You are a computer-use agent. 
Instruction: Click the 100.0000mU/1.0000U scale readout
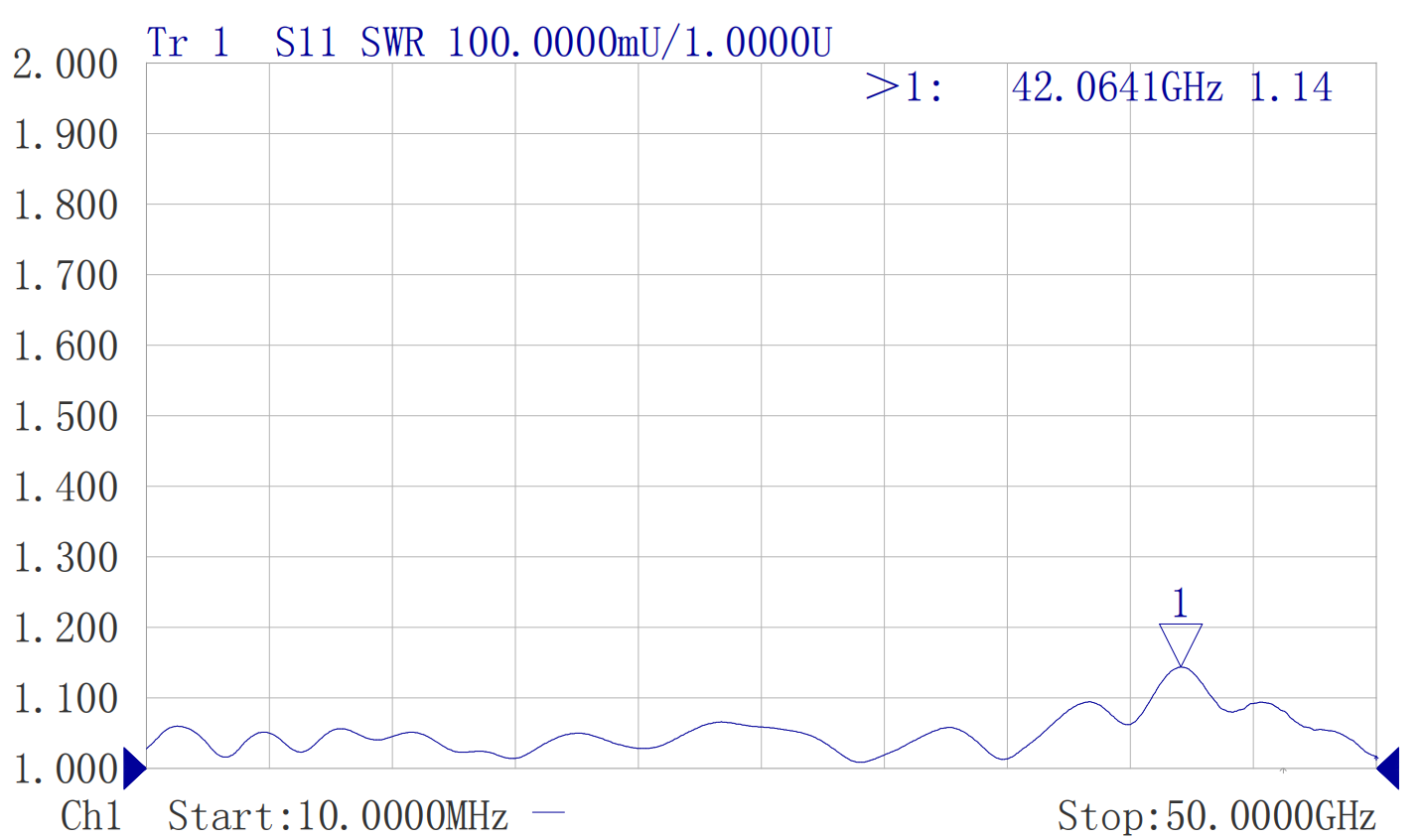640,43
